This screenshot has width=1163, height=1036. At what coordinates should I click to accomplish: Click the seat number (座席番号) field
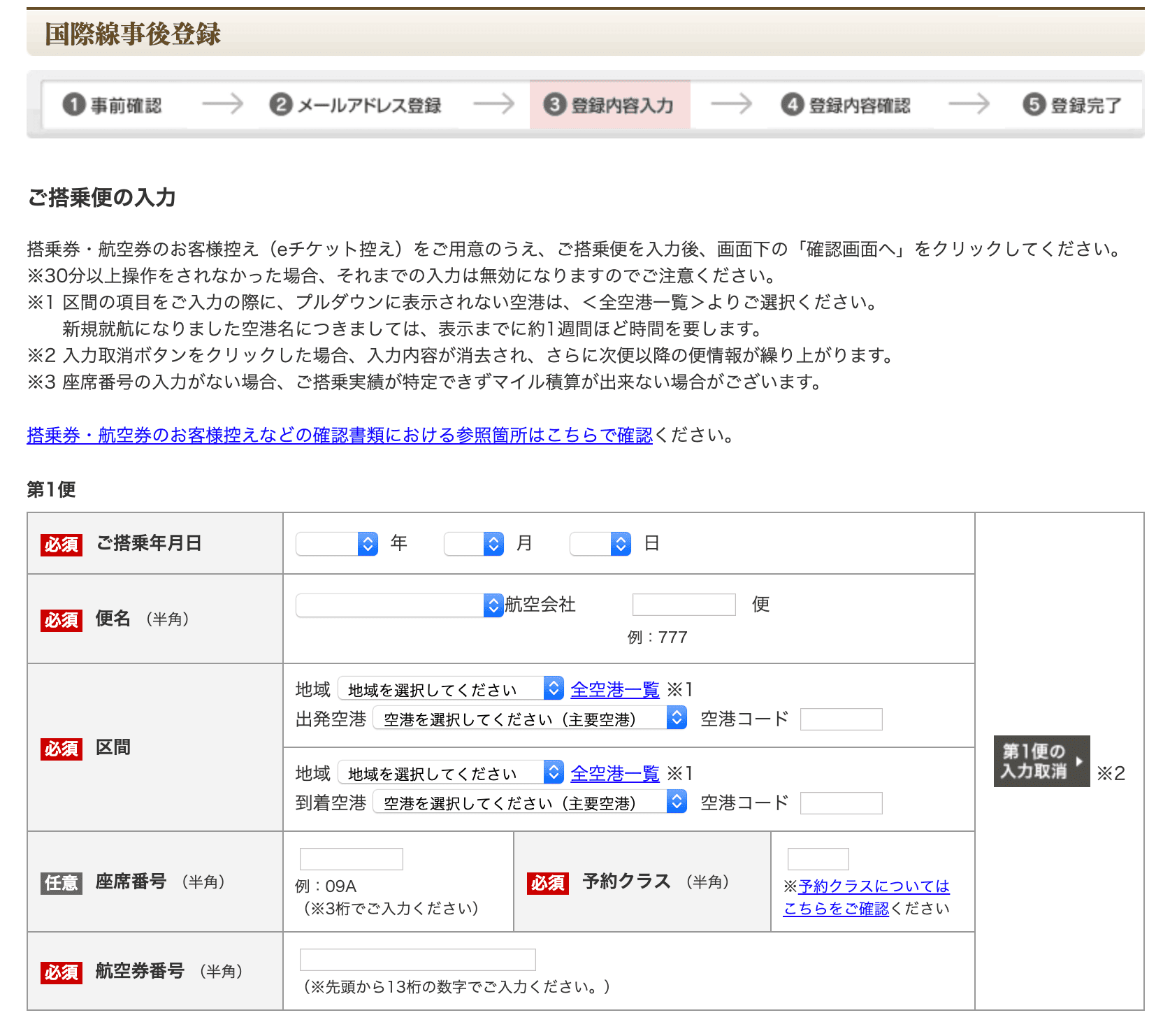tap(351, 859)
